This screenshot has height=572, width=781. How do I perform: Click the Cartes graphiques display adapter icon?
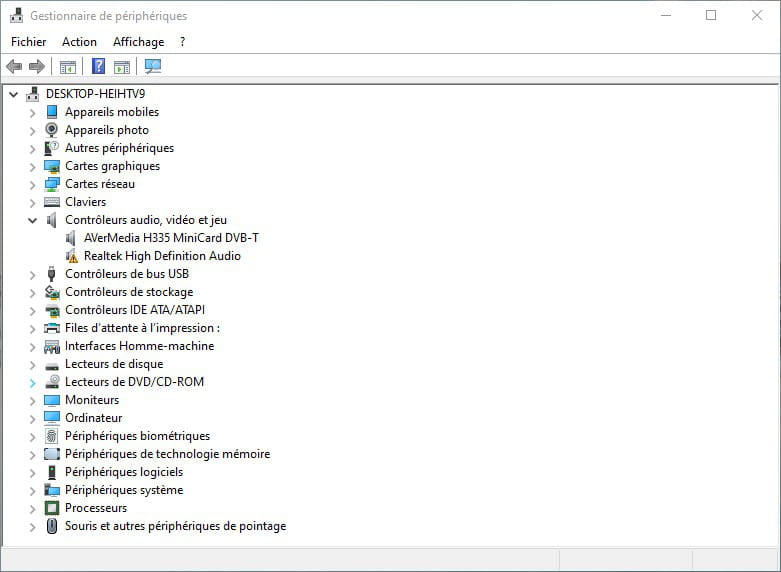click(x=51, y=166)
